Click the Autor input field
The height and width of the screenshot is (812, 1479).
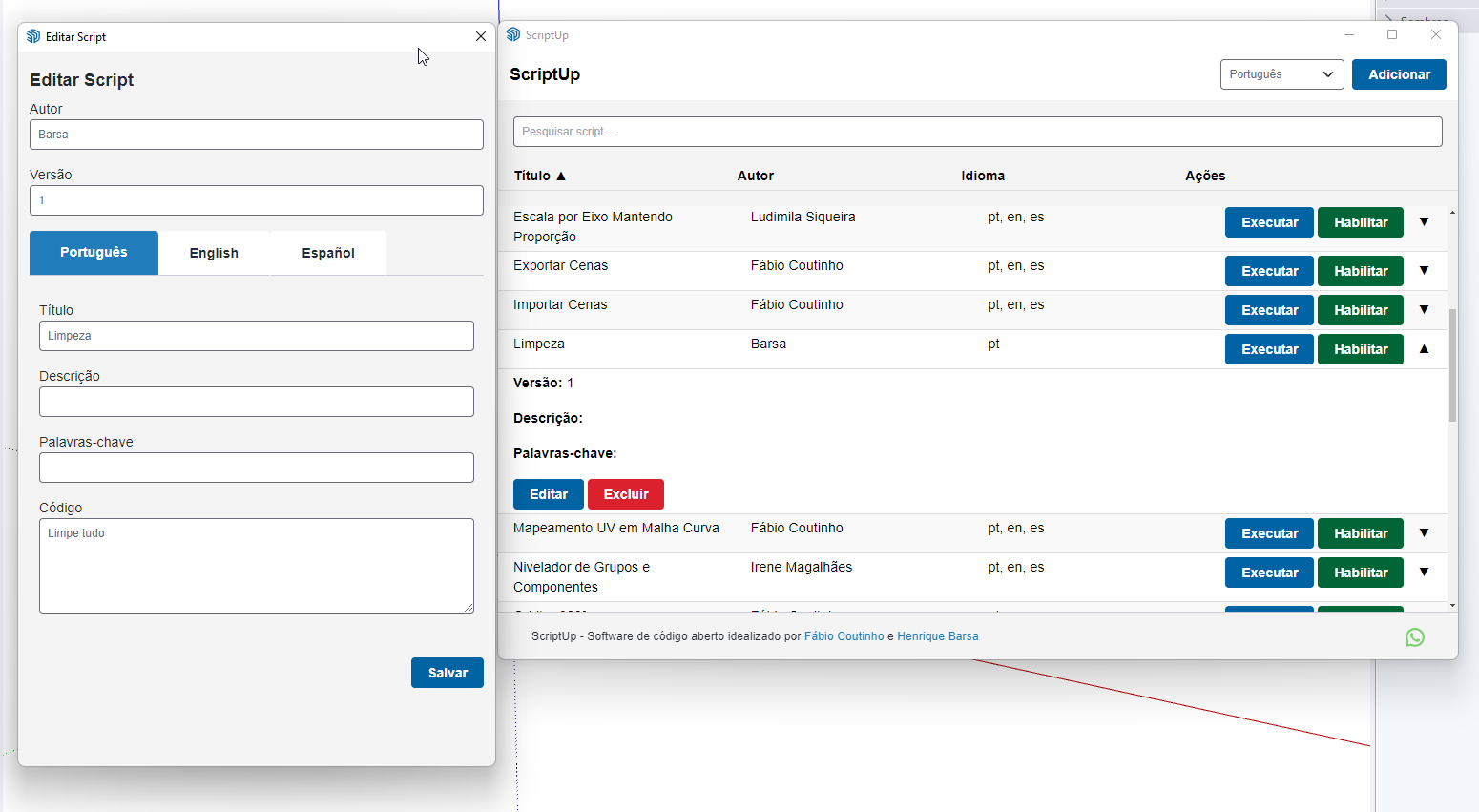[257, 135]
